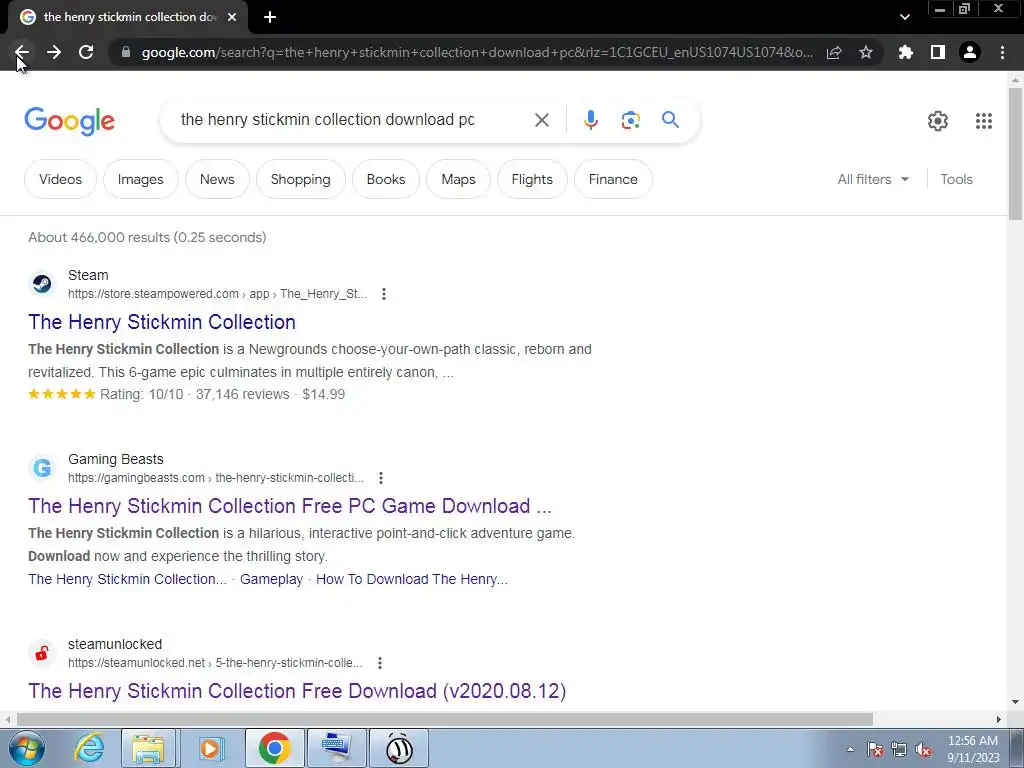Open a new tab with the plus icon

pos(270,17)
